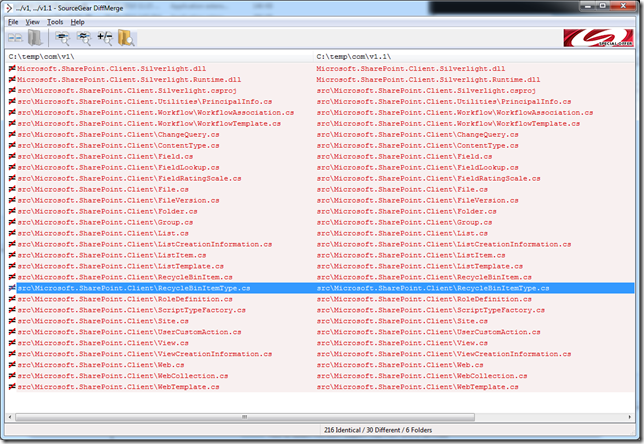Open the Help menu
Image resolution: width=644 pixels, height=444 pixels.
point(78,21)
